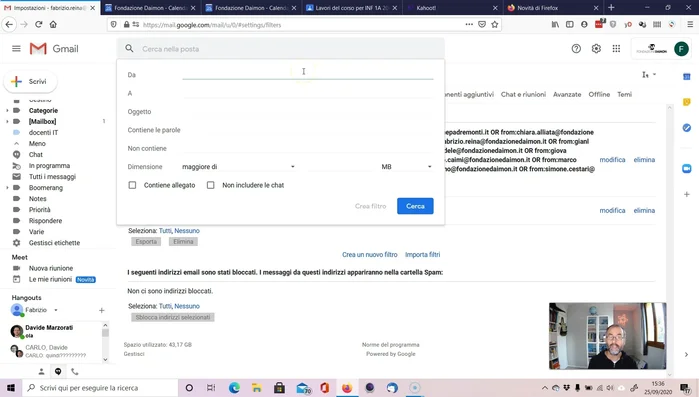Click Firefox URL address bar

(303, 25)
